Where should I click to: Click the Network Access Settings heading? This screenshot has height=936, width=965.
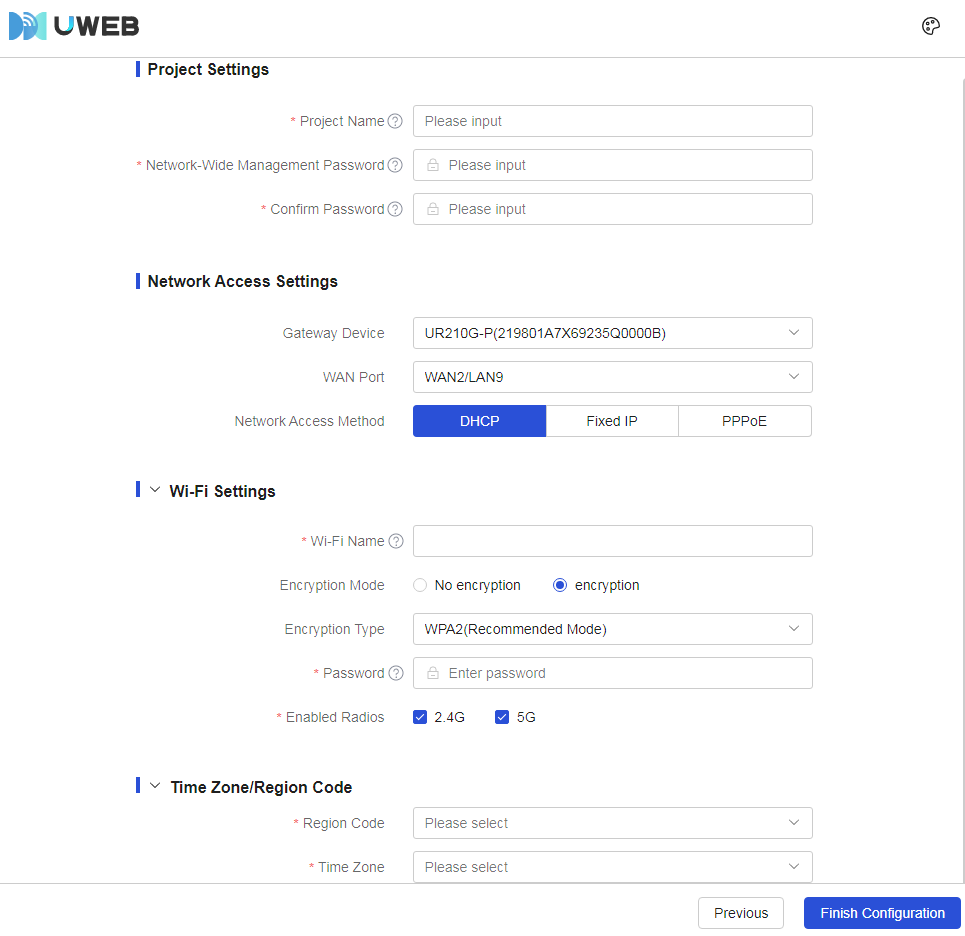click(242, 281)
